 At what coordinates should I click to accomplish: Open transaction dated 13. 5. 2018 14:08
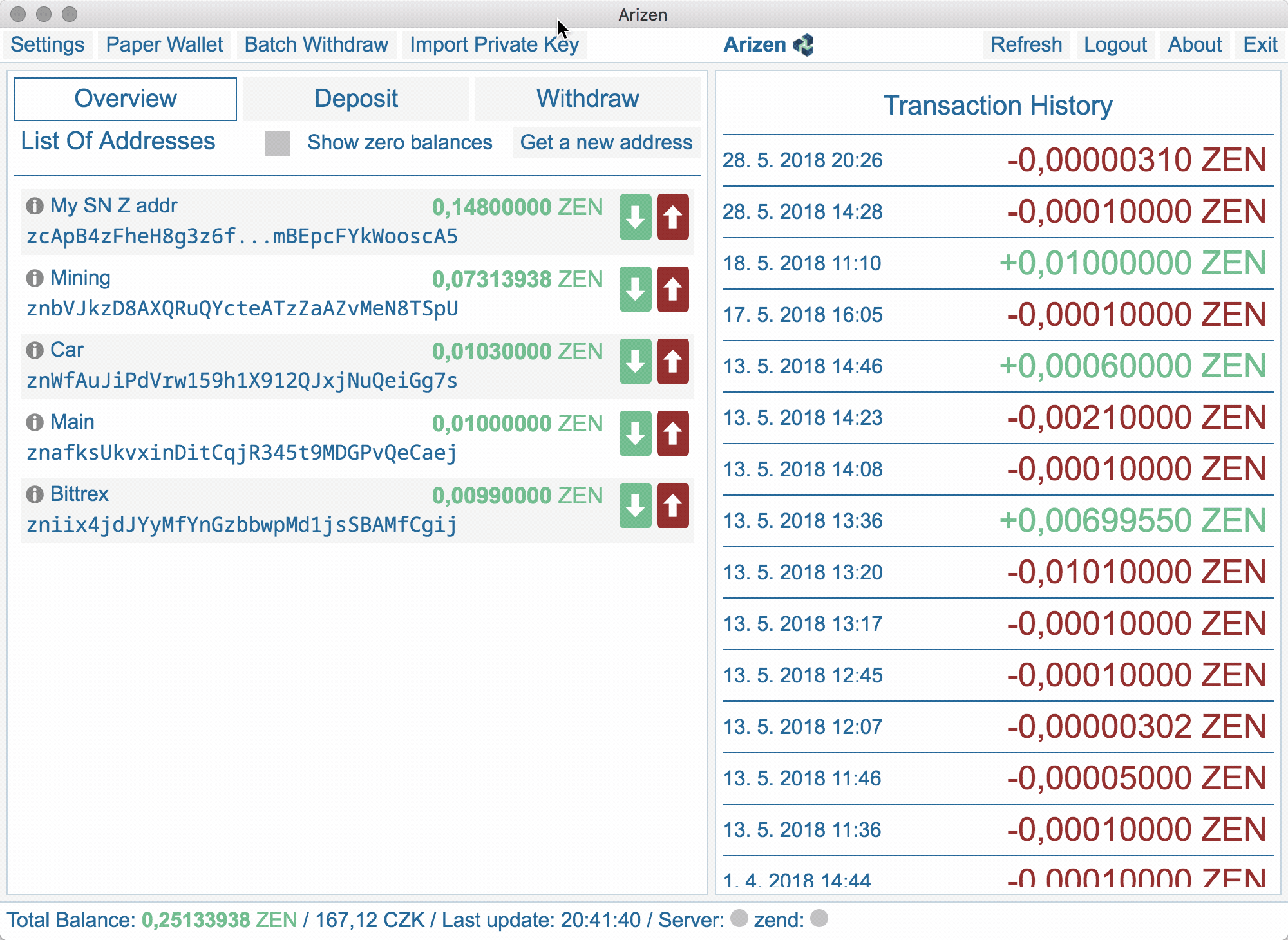[998, 469]
